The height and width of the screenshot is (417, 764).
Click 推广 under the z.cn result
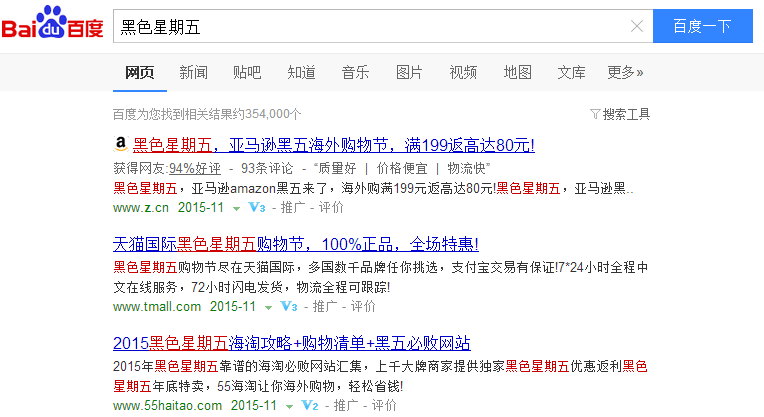(293, 208)
